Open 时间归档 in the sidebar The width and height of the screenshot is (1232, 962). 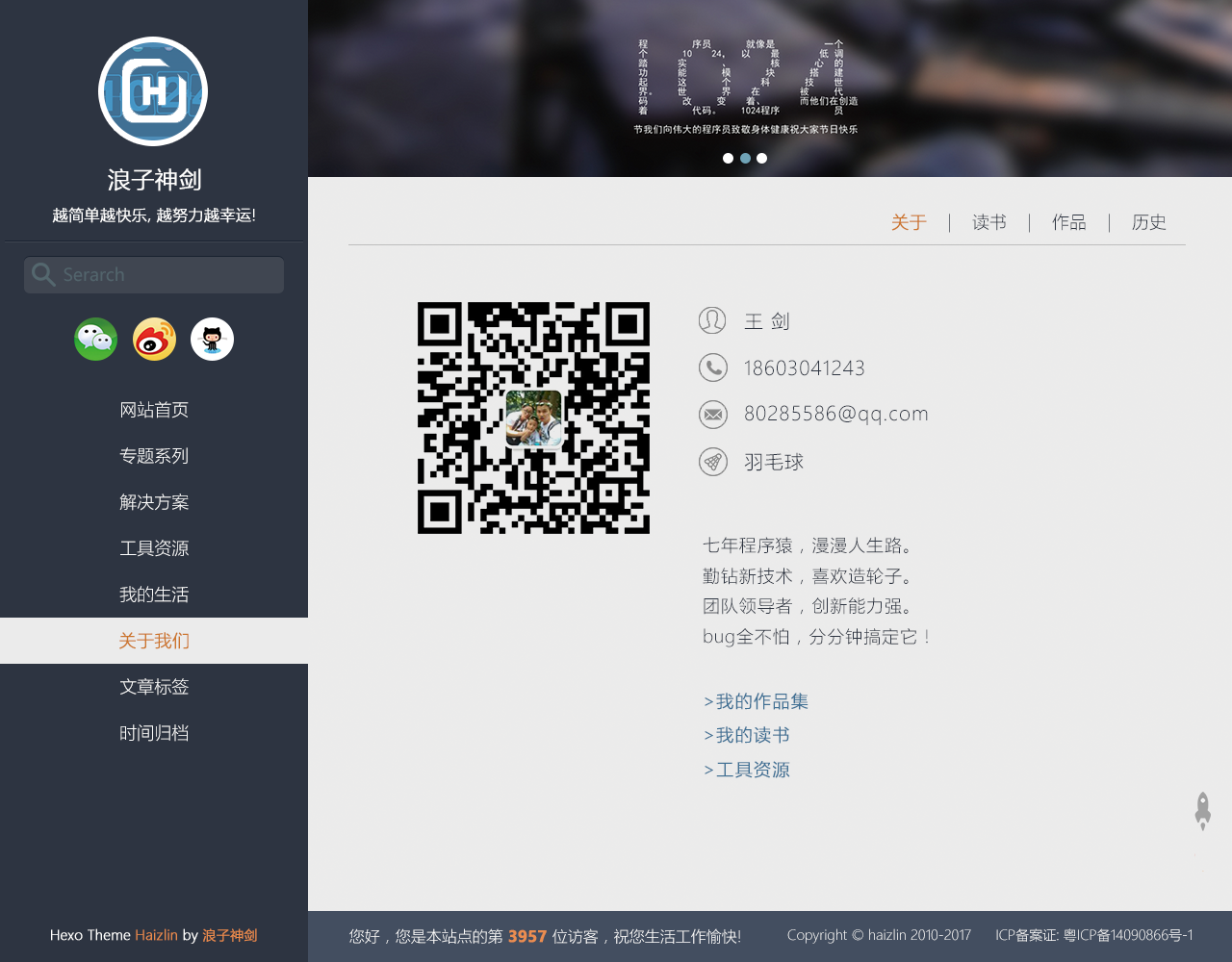tap(154, 733)
